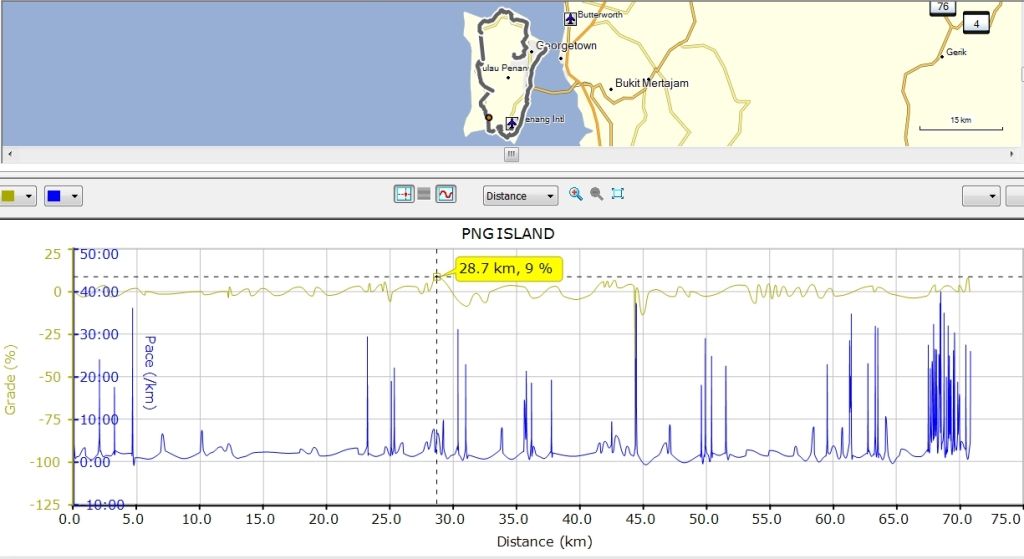Click the orange position marker on track
Viewport: 1024px width, 559px height.
click(x=488, y=118)
